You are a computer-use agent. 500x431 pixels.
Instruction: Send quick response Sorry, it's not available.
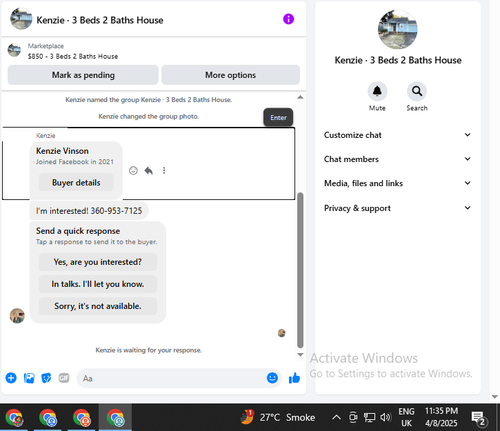click(x=98, y=306)
